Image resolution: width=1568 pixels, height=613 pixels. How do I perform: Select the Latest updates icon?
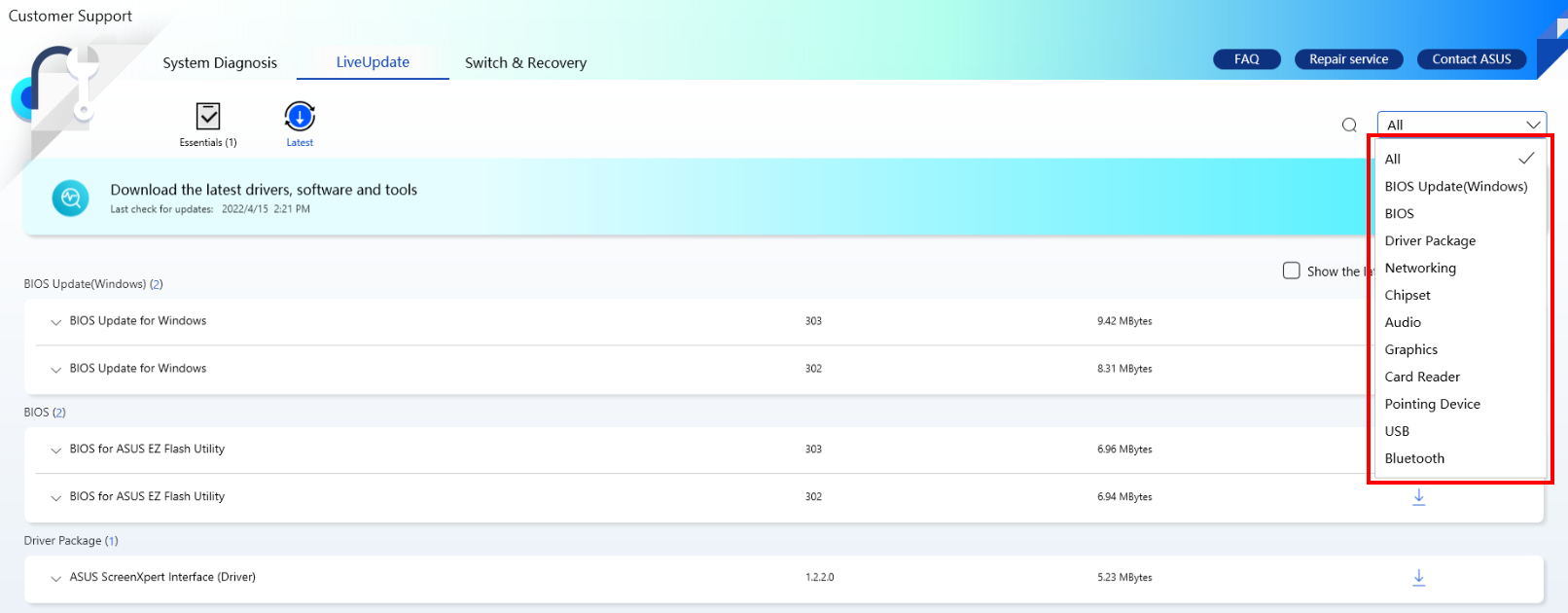pyautogui.click(x=300, y=125)
